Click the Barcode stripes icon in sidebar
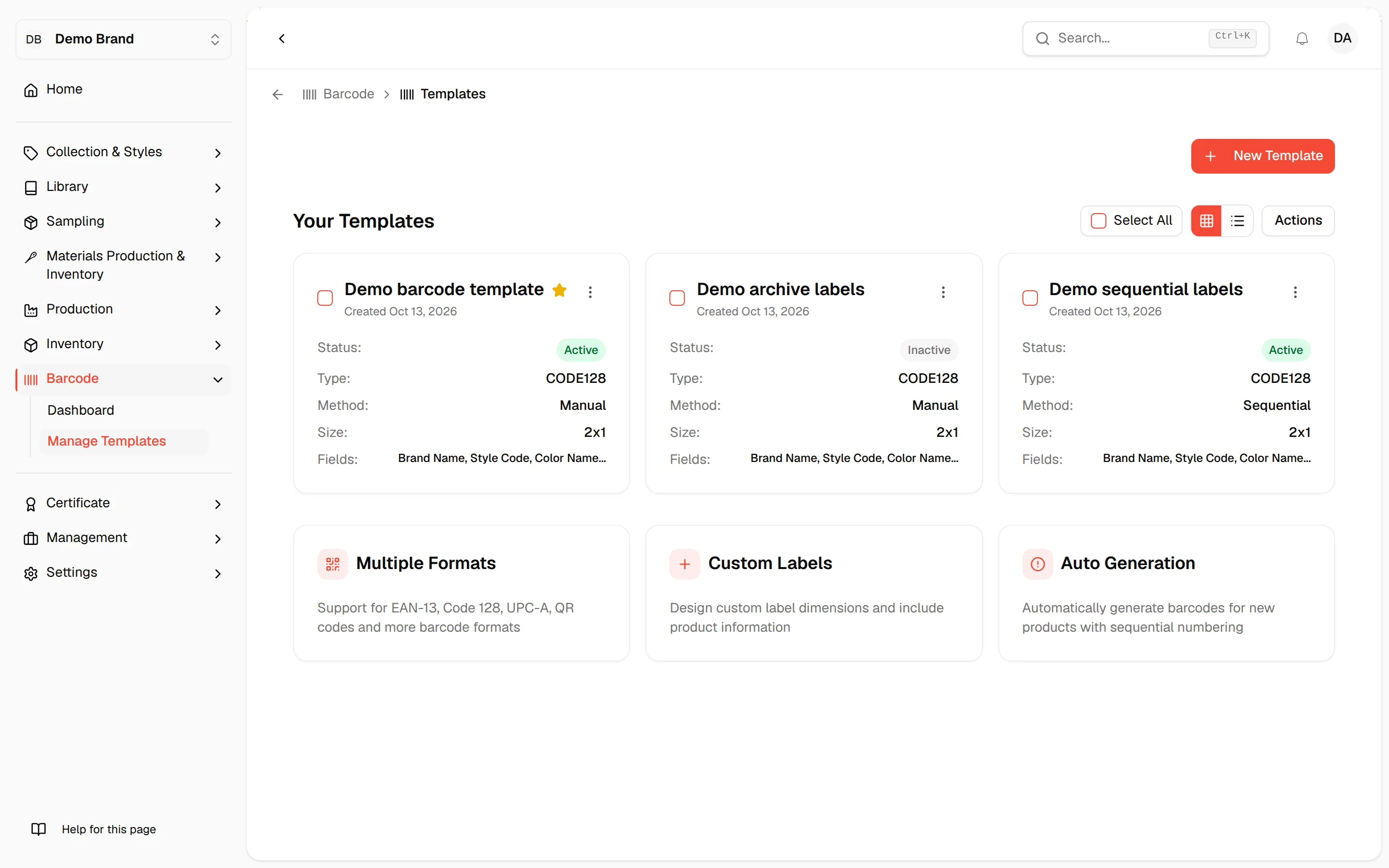Image resolution: width=1389 pixels, height=868 pixels. coord(31,380)
